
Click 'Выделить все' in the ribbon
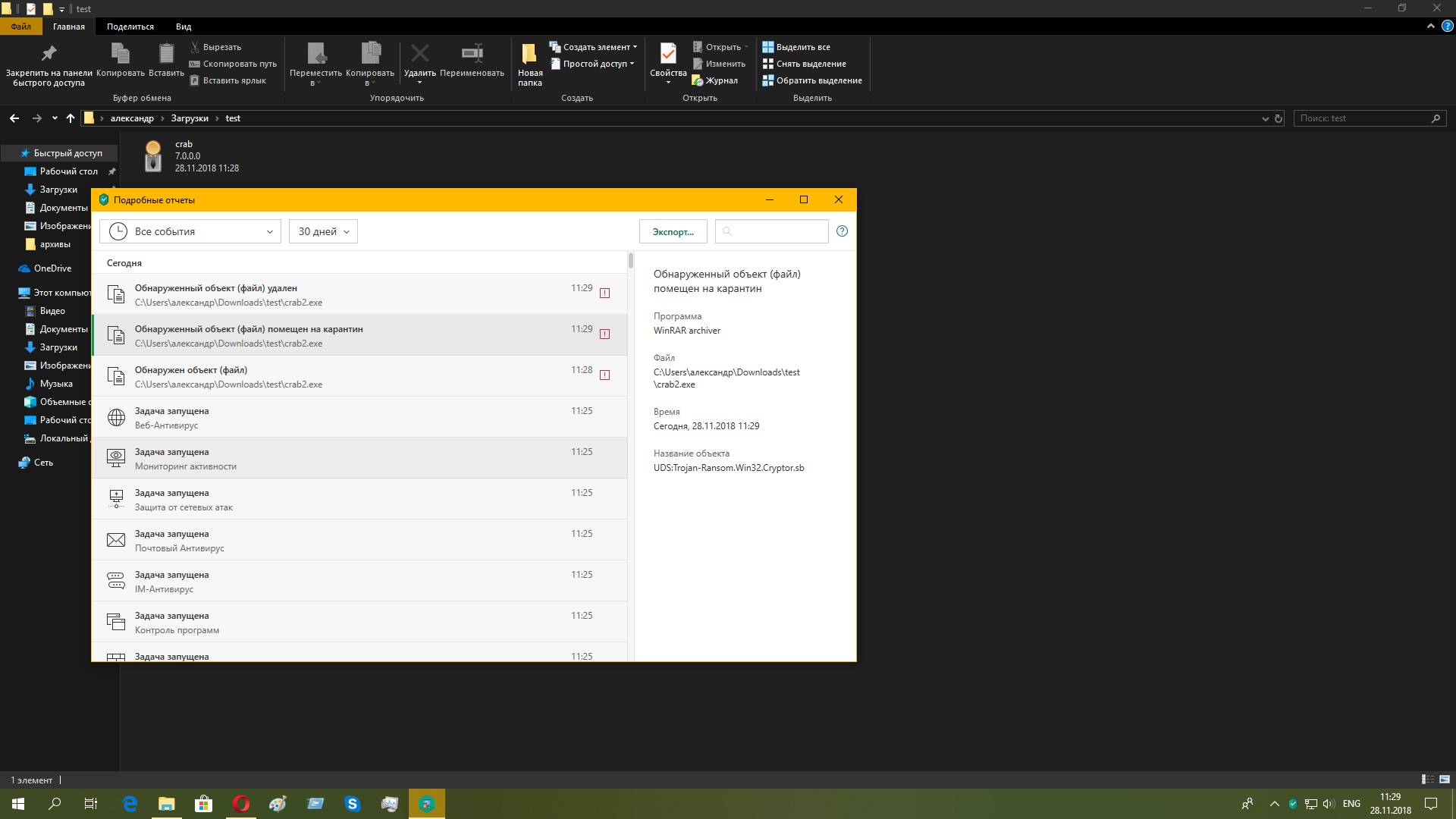[802, 47]
